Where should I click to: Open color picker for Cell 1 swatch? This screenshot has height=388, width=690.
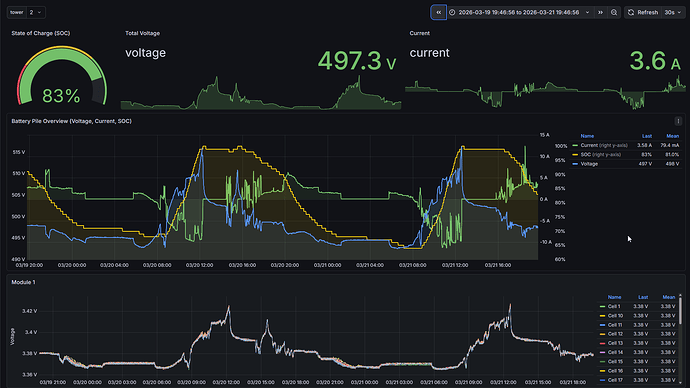click(x=602, y=306)
